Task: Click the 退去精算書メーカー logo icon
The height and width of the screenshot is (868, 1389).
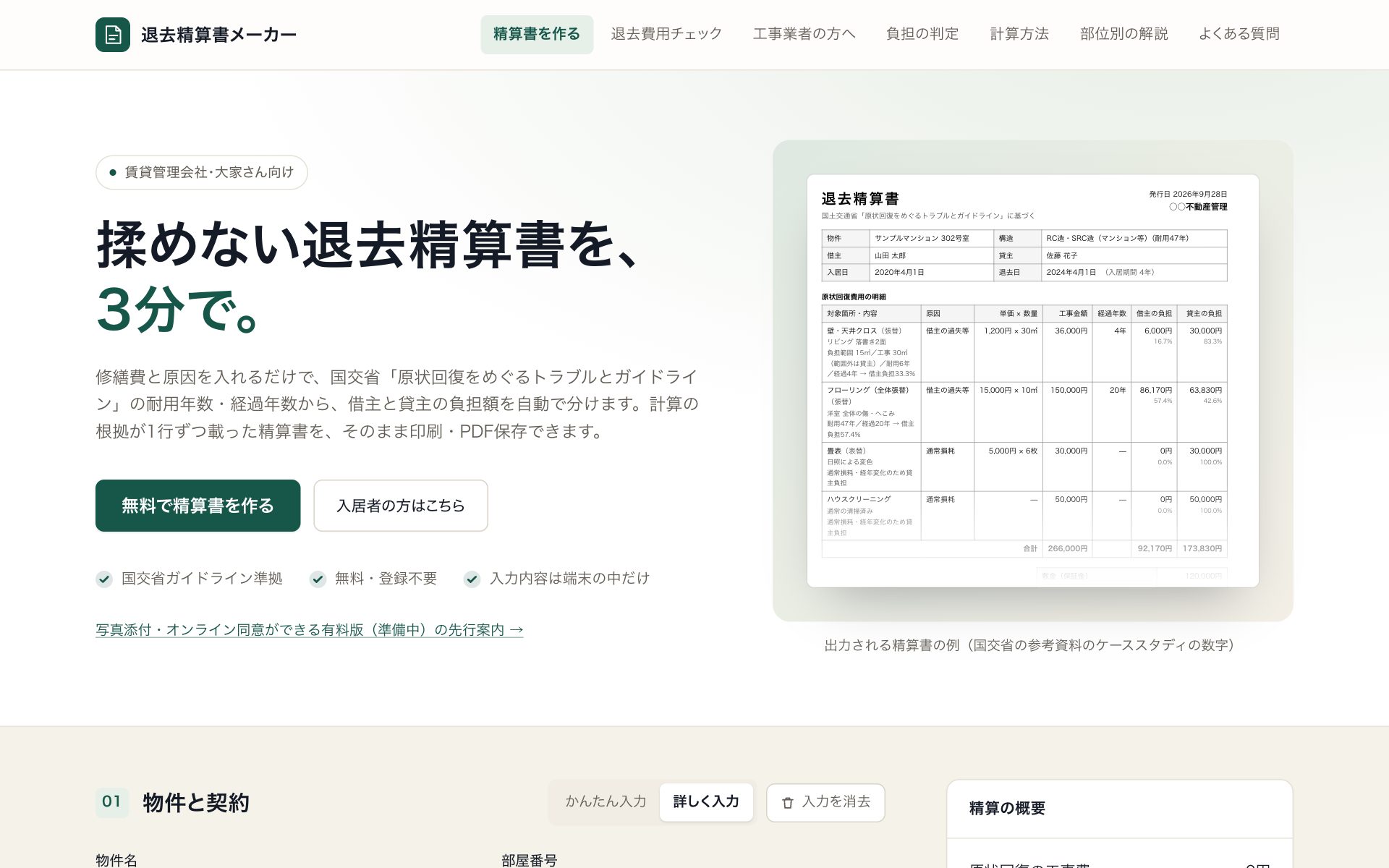Action: 113,35
